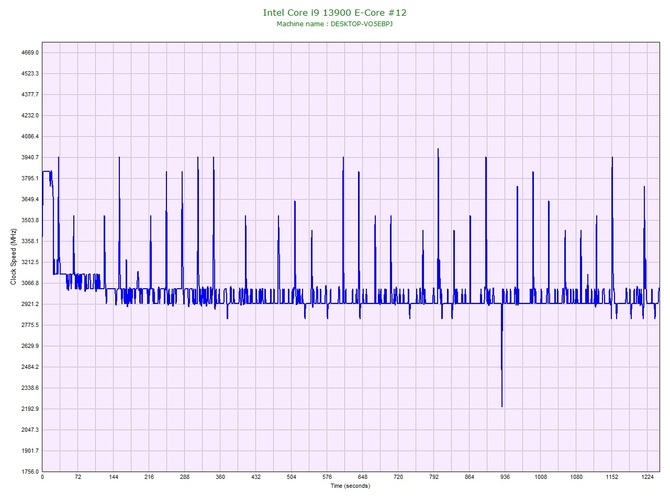The width and height of the screenshot is (670, 503).
Task: Click the y-axis value 2192.9
Action: tap(30, 409)
